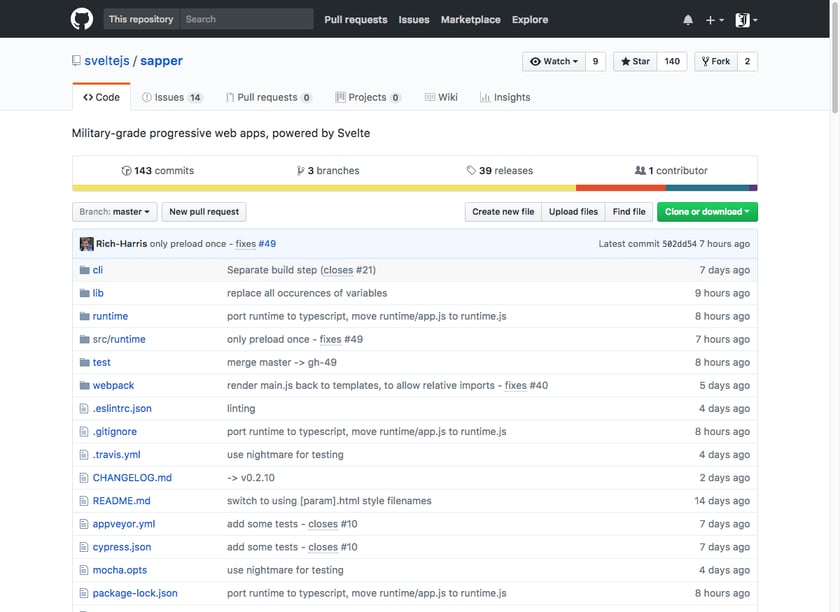The image size is (840, 612).
Task: Open the Watch dropdown button
Action: pos(554,62)
